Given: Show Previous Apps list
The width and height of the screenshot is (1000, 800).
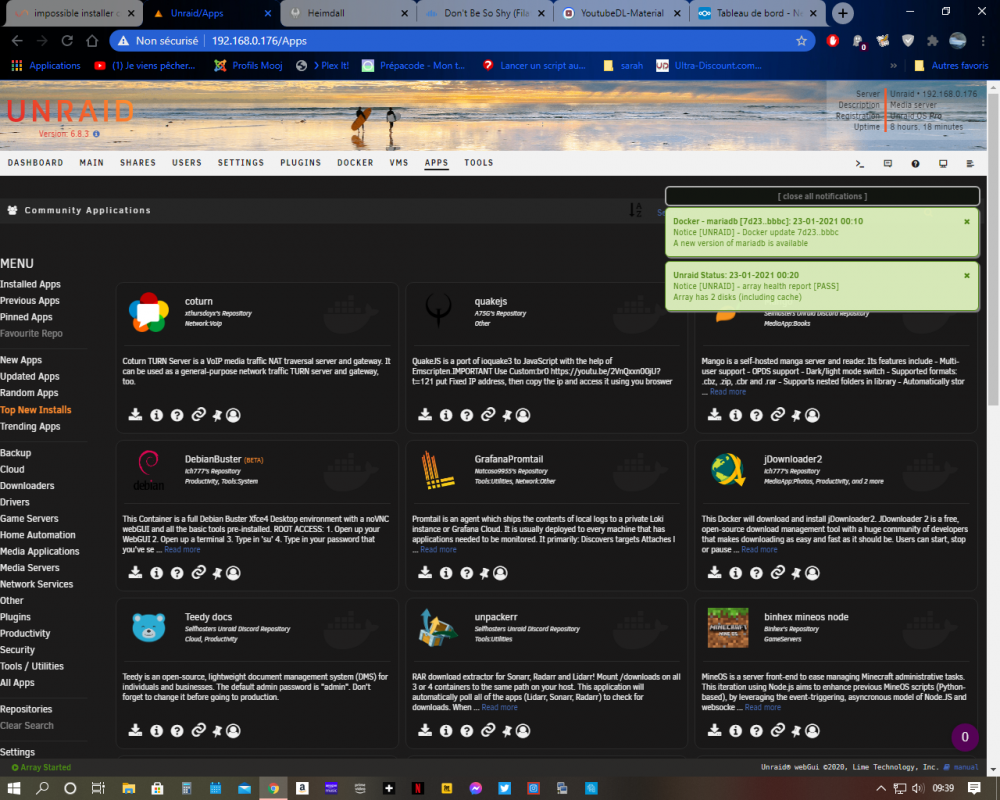Looking at the screenshot, I should pyautogui.click(x=30, y=301).
